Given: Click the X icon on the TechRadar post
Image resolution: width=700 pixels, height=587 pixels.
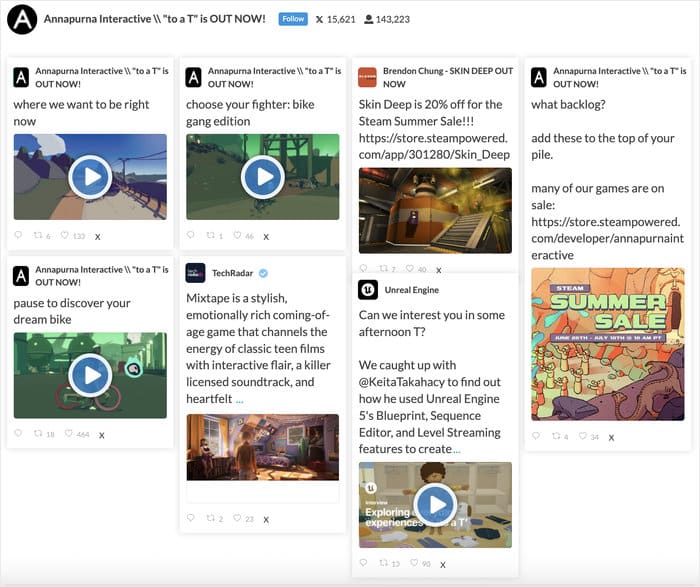Looking at the screenshot, I should click(x=266, y=520).
